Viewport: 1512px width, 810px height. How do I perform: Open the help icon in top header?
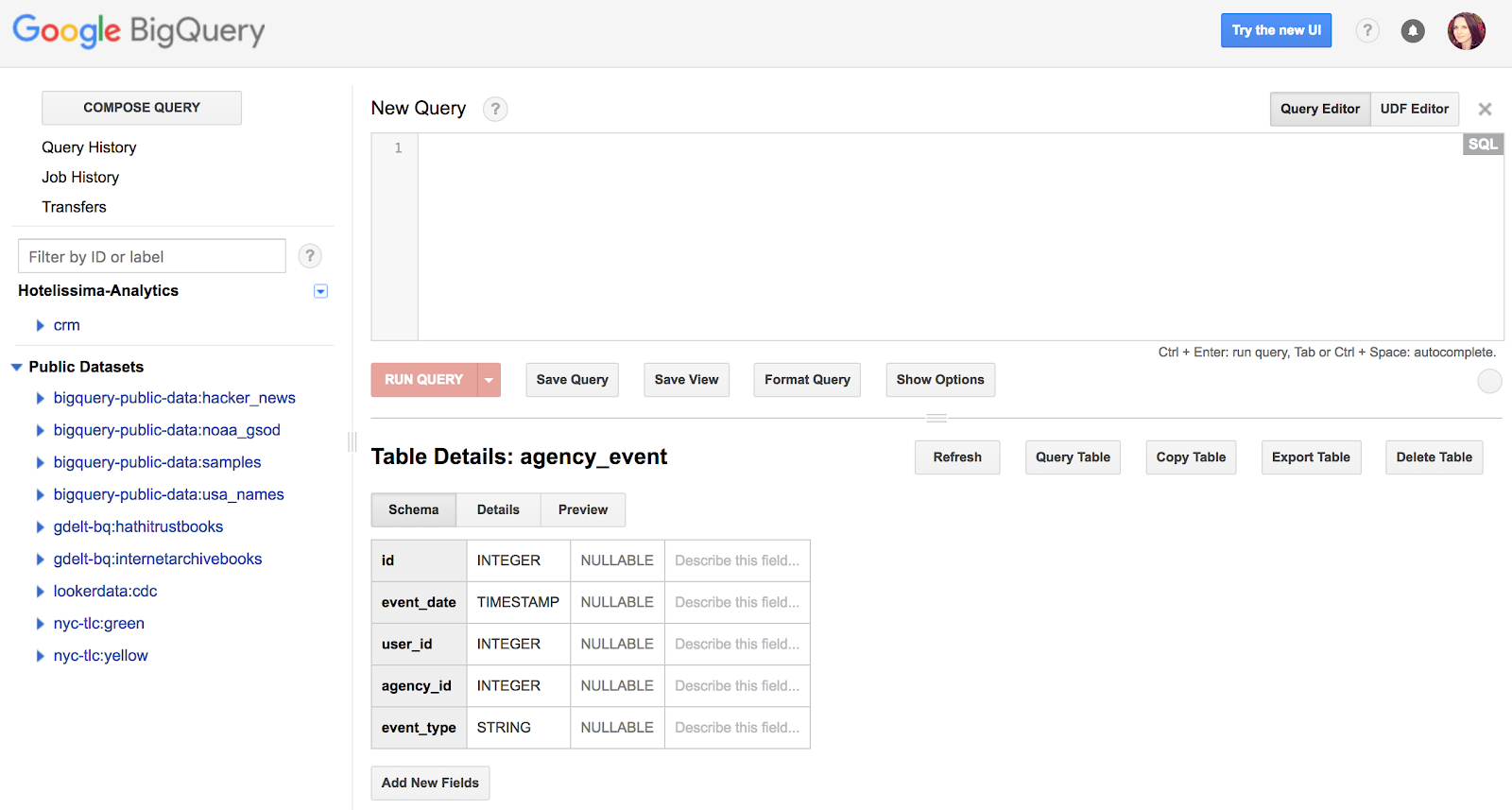click(x=1366, y=30)
